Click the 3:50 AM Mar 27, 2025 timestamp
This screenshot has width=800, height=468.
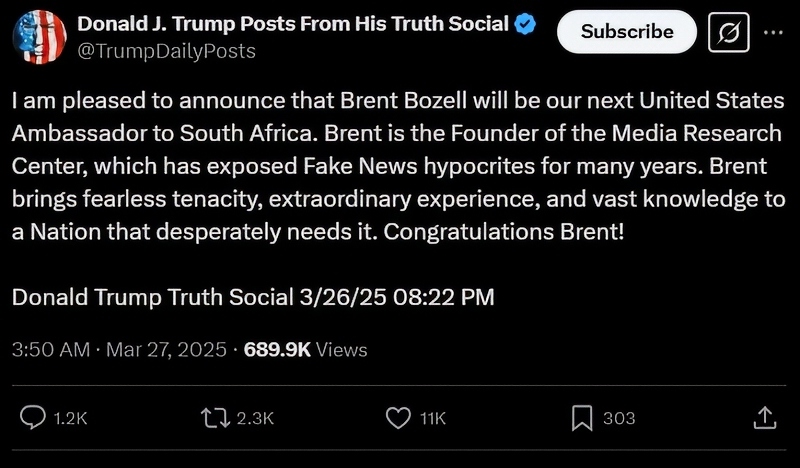pos(118,350)
